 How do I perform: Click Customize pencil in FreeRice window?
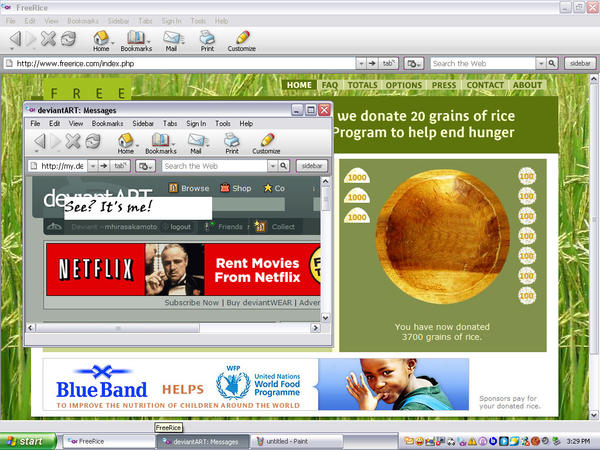click(x=243, y=38)
